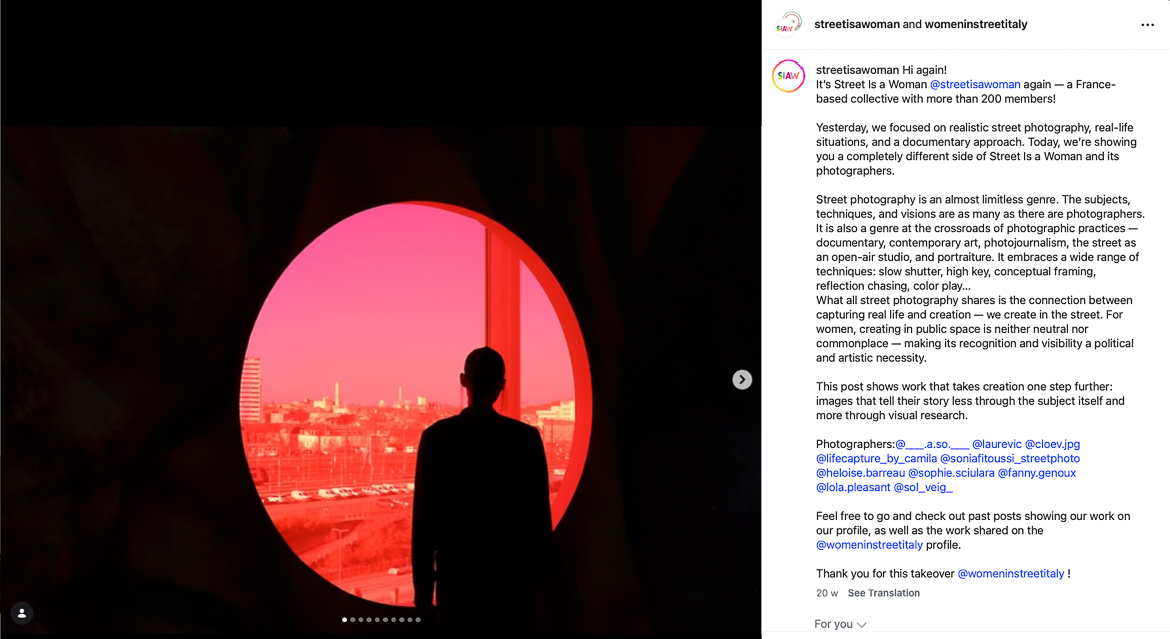Open @heloise.barreau mention link

click(860, 473)
